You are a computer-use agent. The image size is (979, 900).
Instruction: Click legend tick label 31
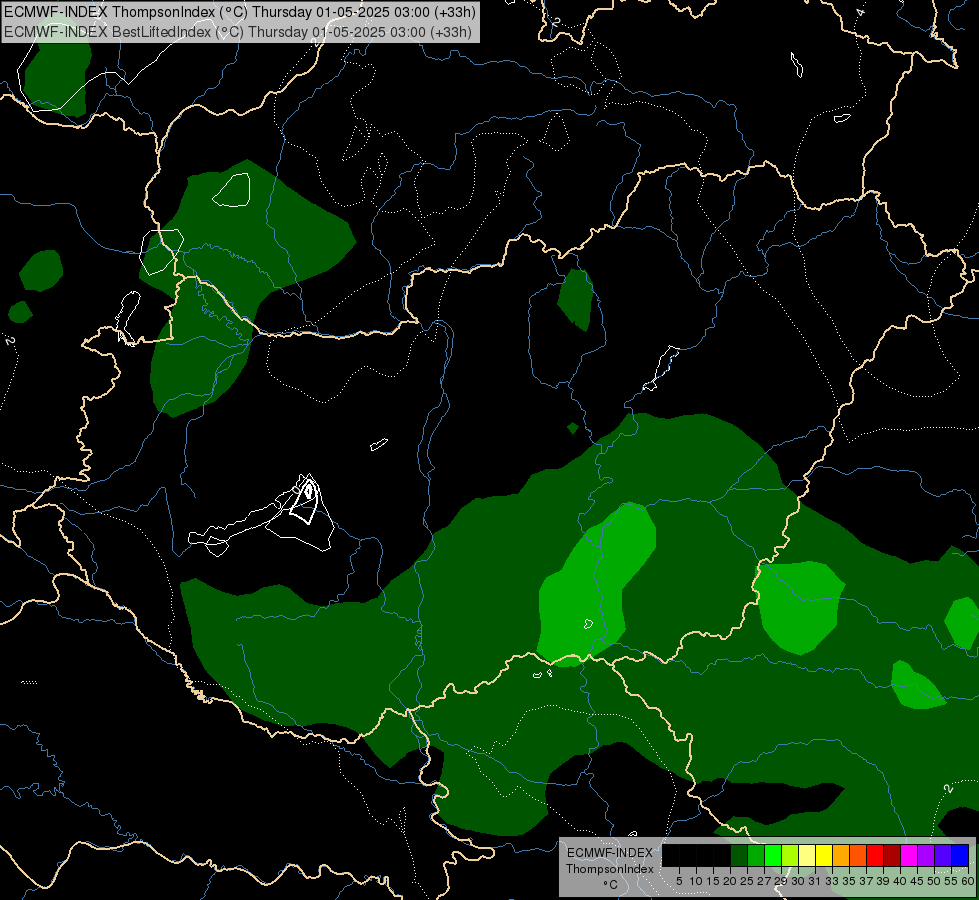(x=815, y=881)
